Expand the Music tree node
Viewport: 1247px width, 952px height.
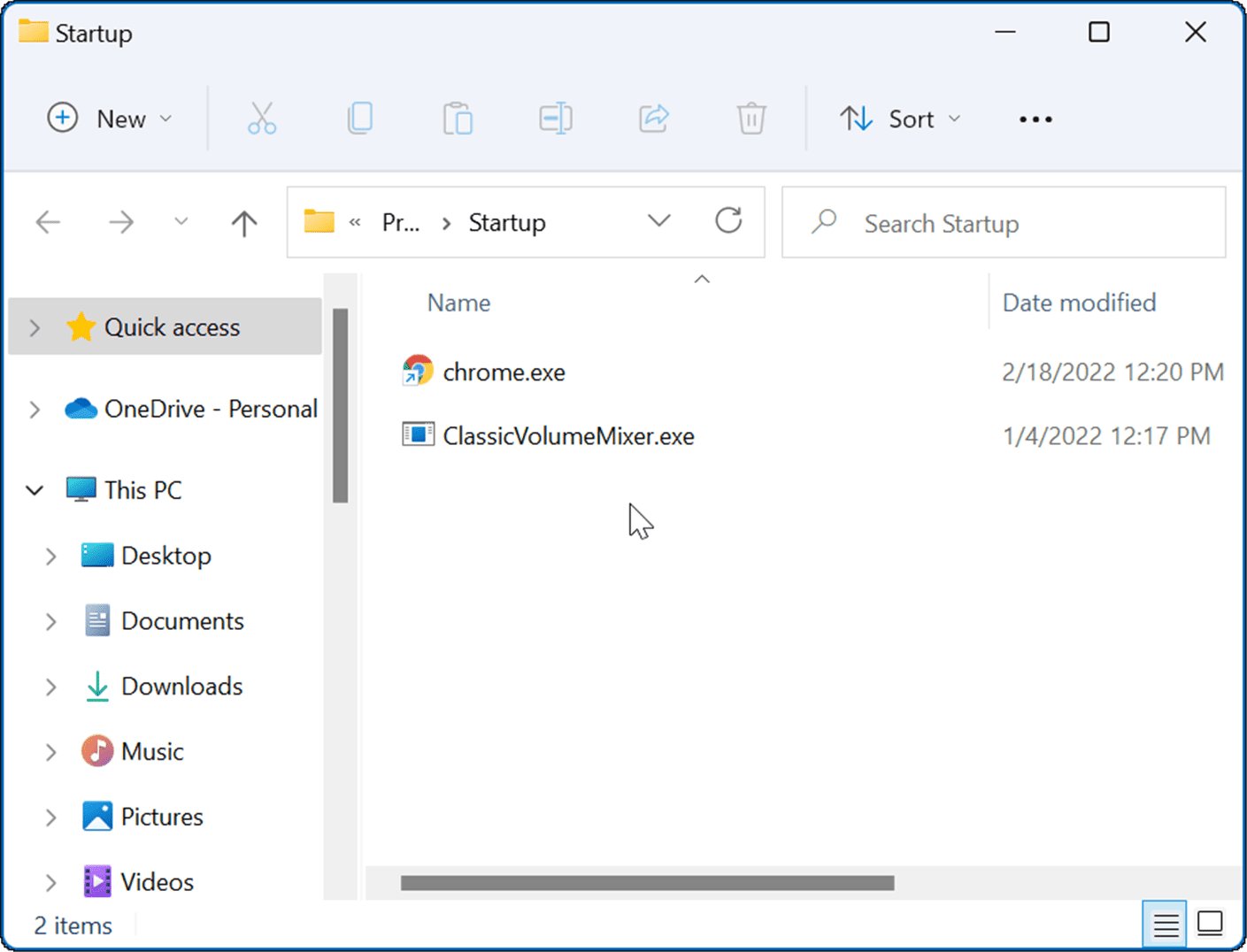pos(51,753)
